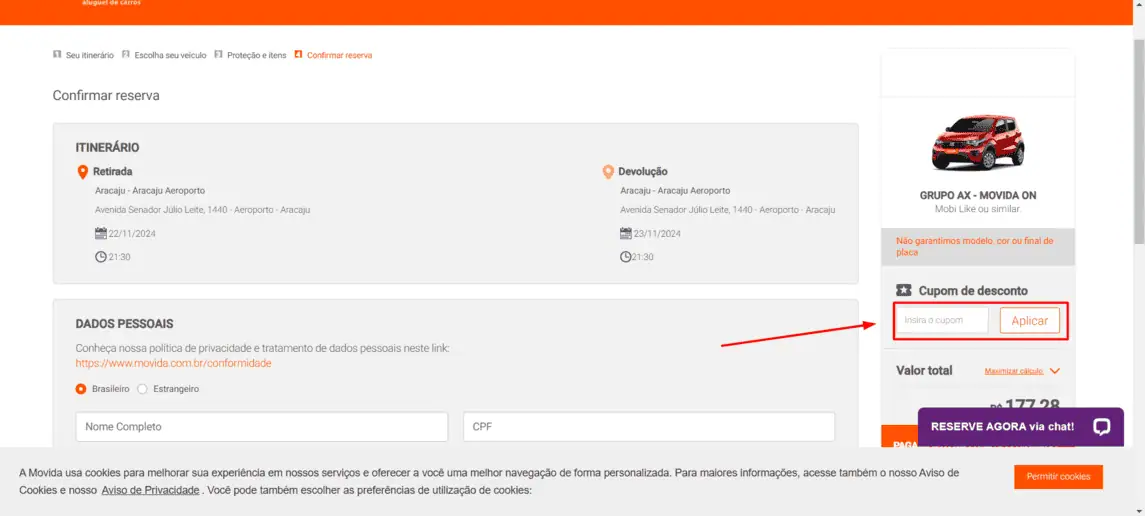Image resolution: width=1145 pixels, height=516 pixels.
Task: Click the Seu itinerário step icon
Action: pos(57,55)
